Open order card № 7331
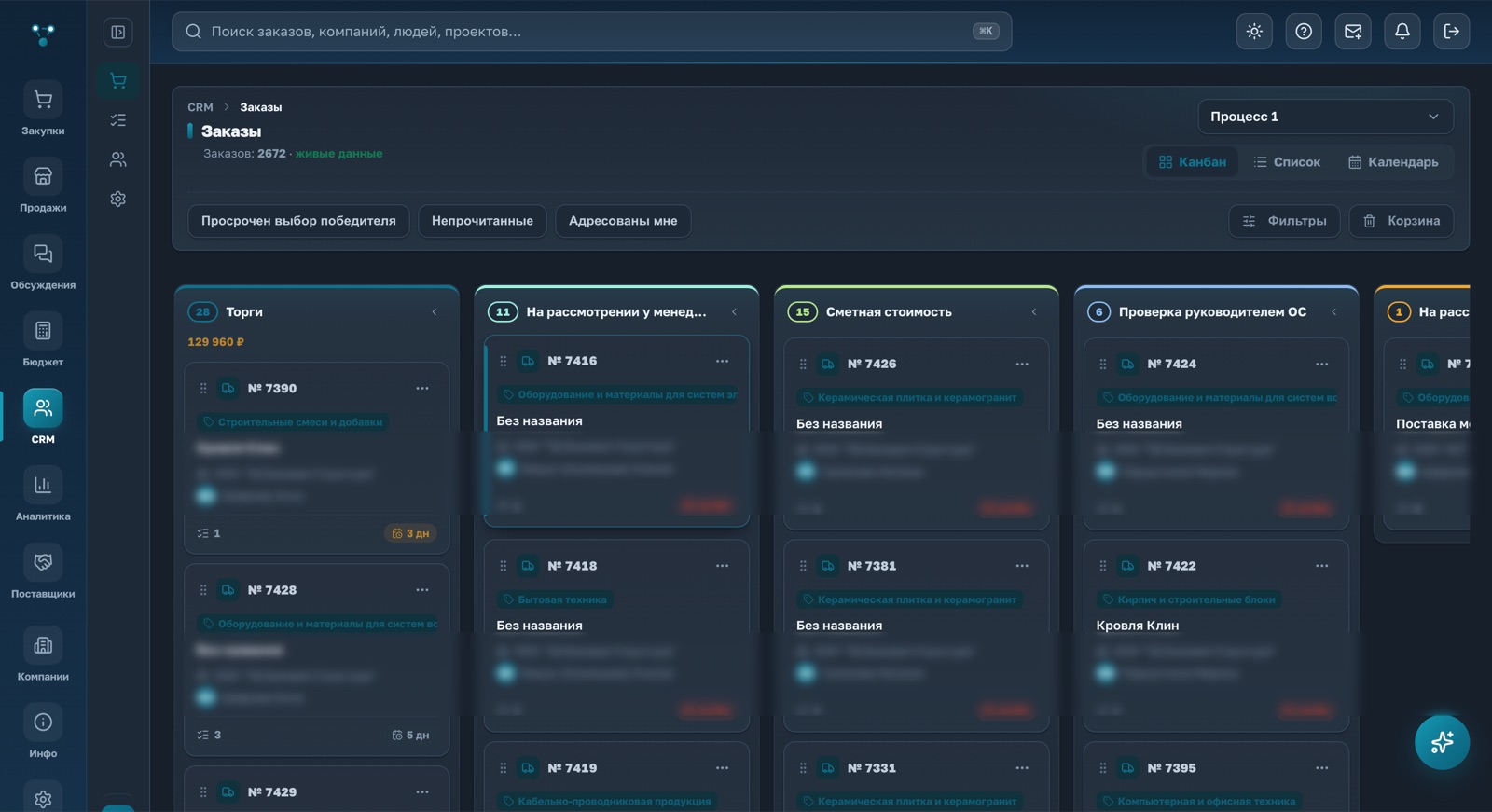Screen dimensions: 1492x812 tap(916, 777)
